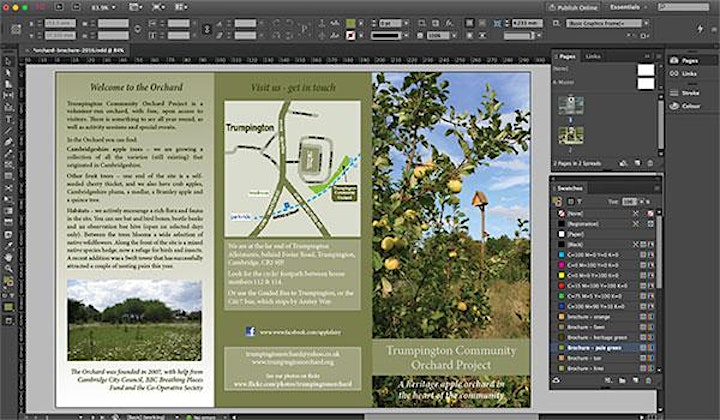Click Show Swatch Kinds icon in Swatches footer
This screenshot has width=720, height=420.
click(x=608, y=380)
